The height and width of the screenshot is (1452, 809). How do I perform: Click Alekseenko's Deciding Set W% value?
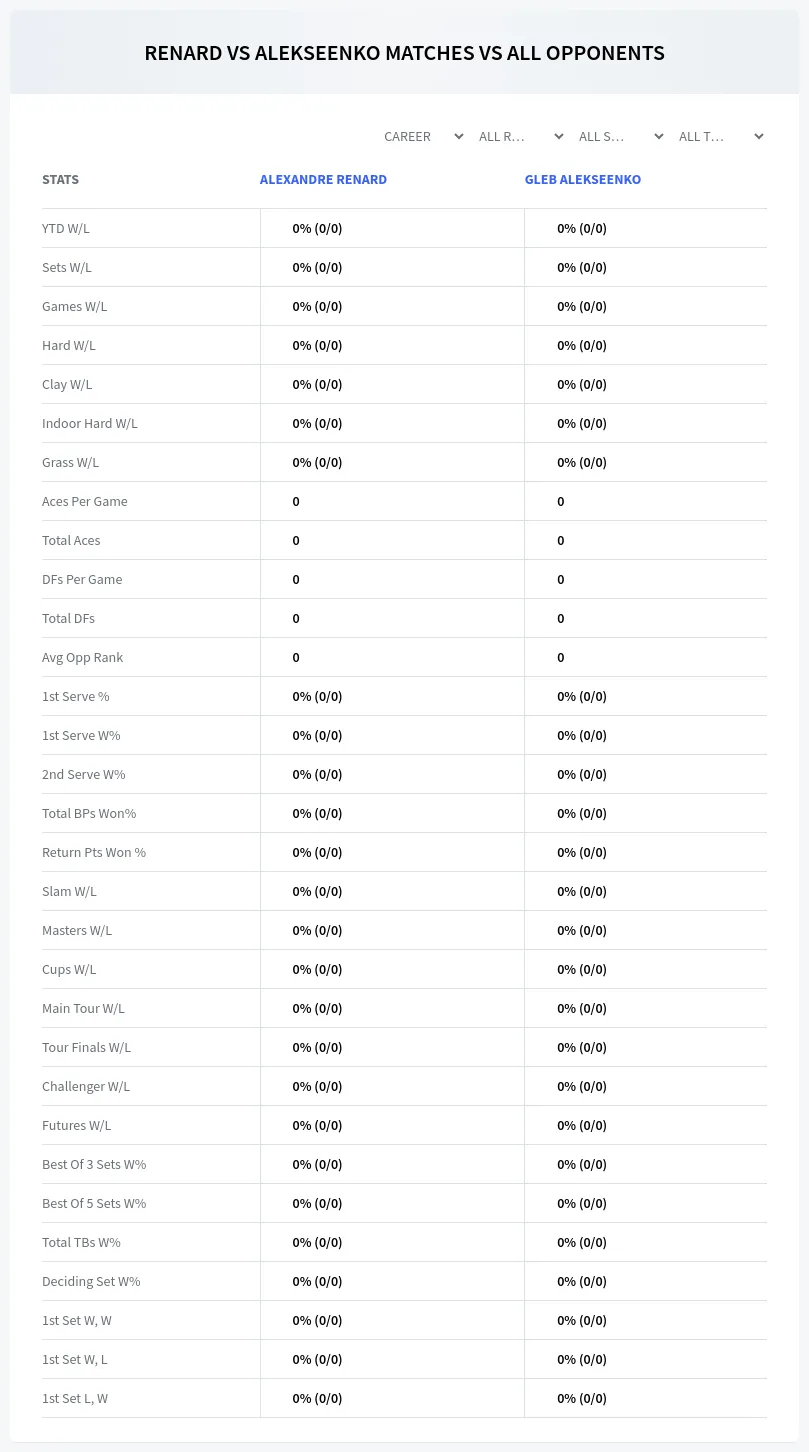(582, 1281)
